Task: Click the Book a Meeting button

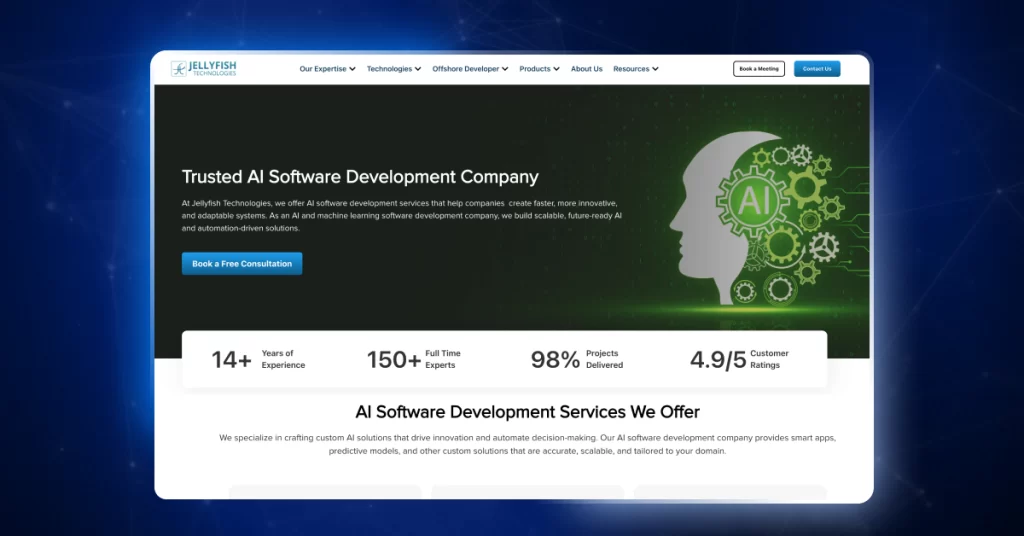Action: coord(759,69)
